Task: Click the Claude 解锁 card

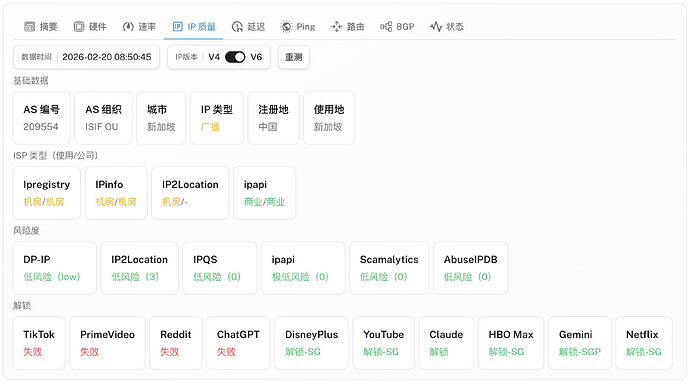Action: [x=446, y=343]
